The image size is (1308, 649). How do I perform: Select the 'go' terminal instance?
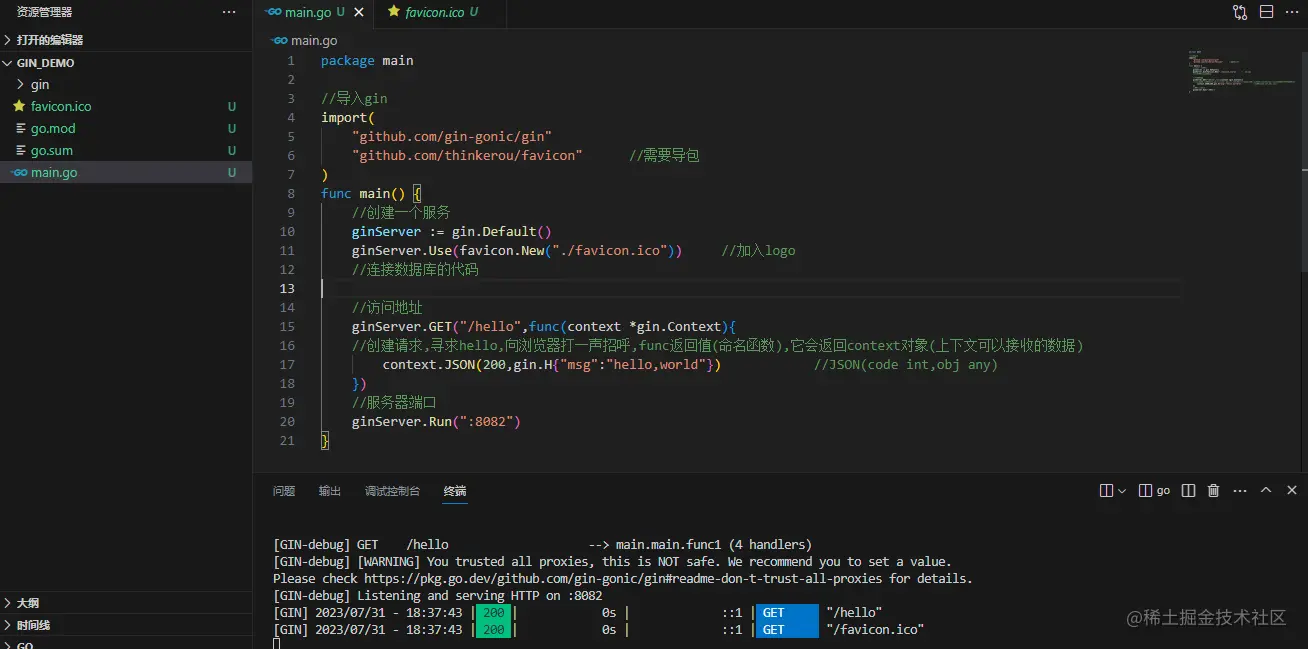(x=1155, y=491)
